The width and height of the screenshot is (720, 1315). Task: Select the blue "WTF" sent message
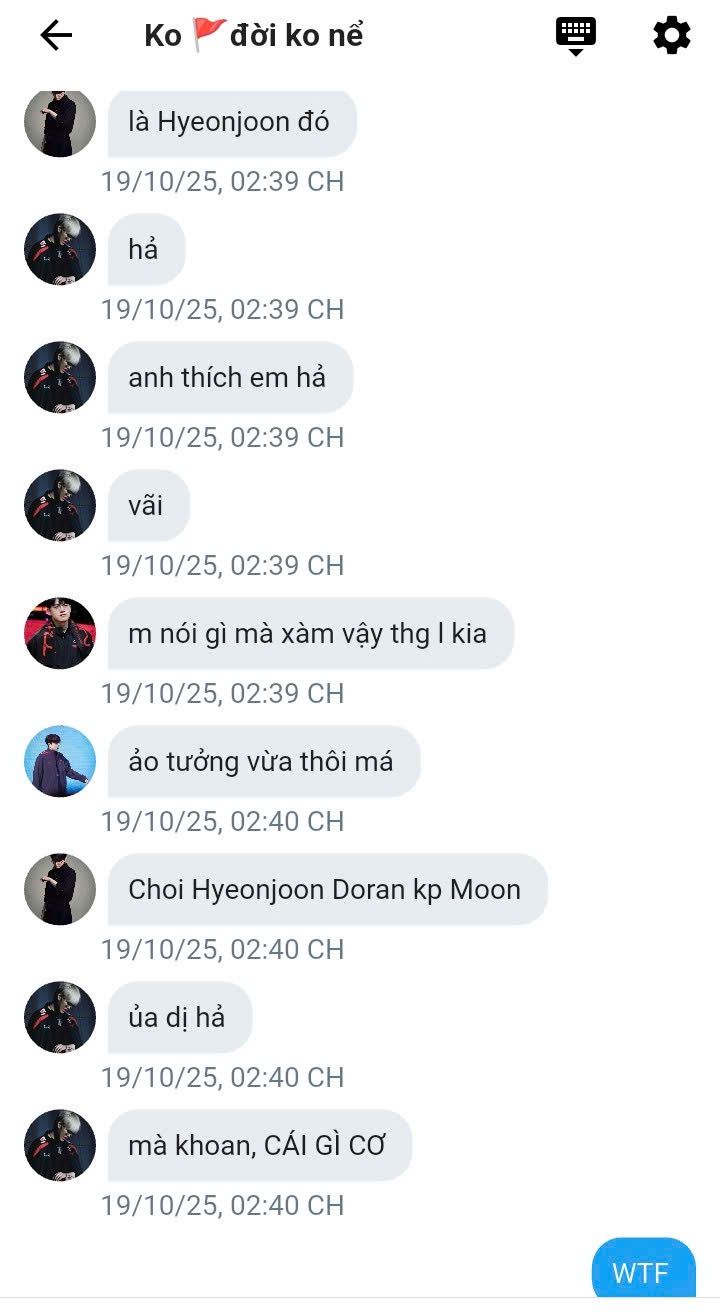[643, 1268]
